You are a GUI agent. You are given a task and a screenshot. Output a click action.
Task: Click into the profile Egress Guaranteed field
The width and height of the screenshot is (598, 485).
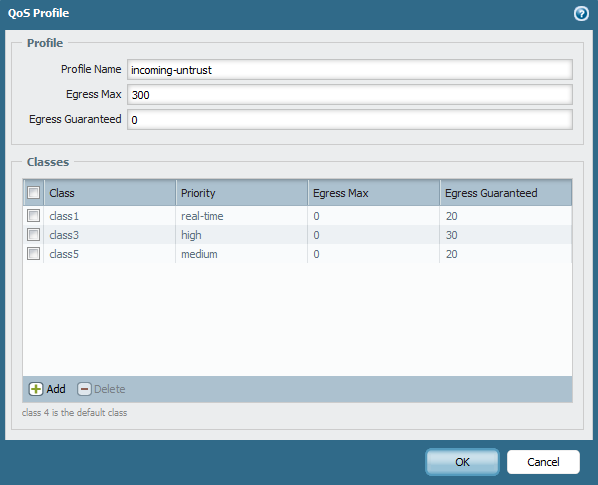[350, 120]
